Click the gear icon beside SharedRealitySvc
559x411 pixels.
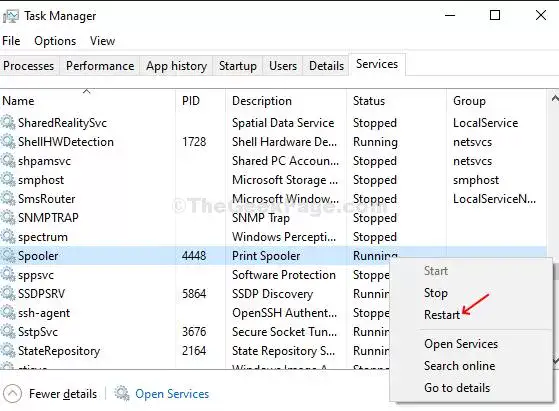(8, 123)
